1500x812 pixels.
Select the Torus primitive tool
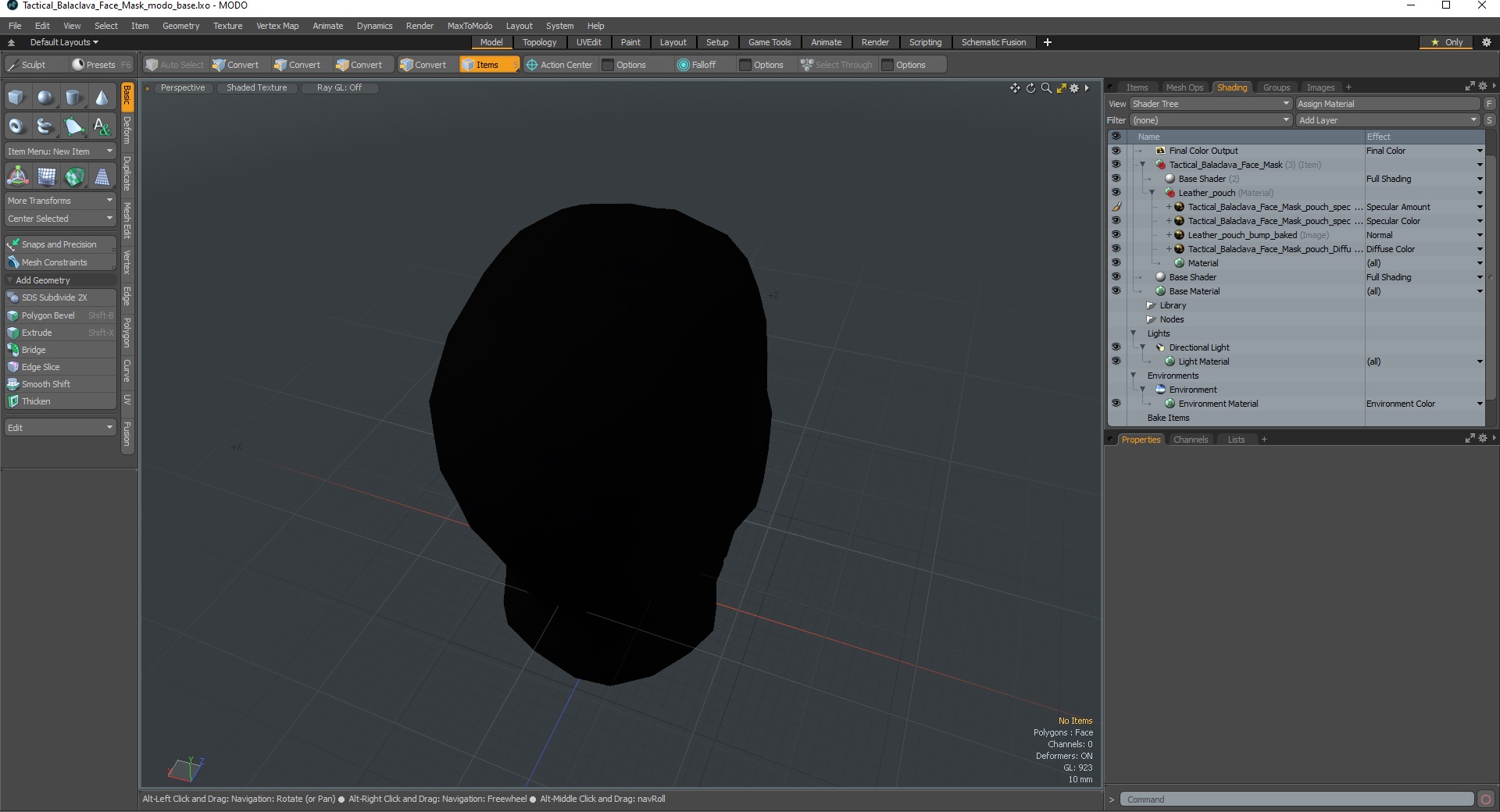pyautogui.click(x=17, y=126)
